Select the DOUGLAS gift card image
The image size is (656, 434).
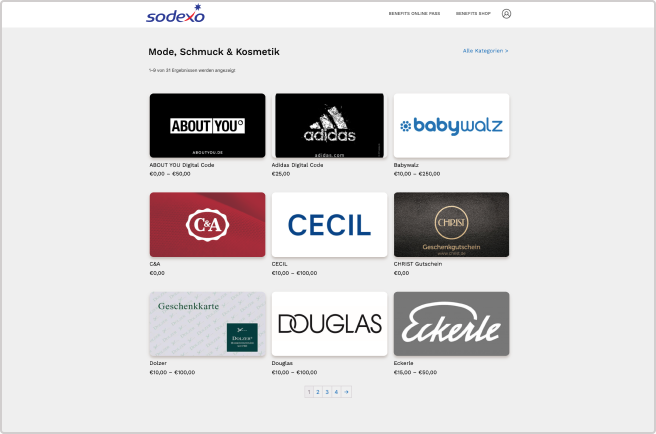coord(330,324)
